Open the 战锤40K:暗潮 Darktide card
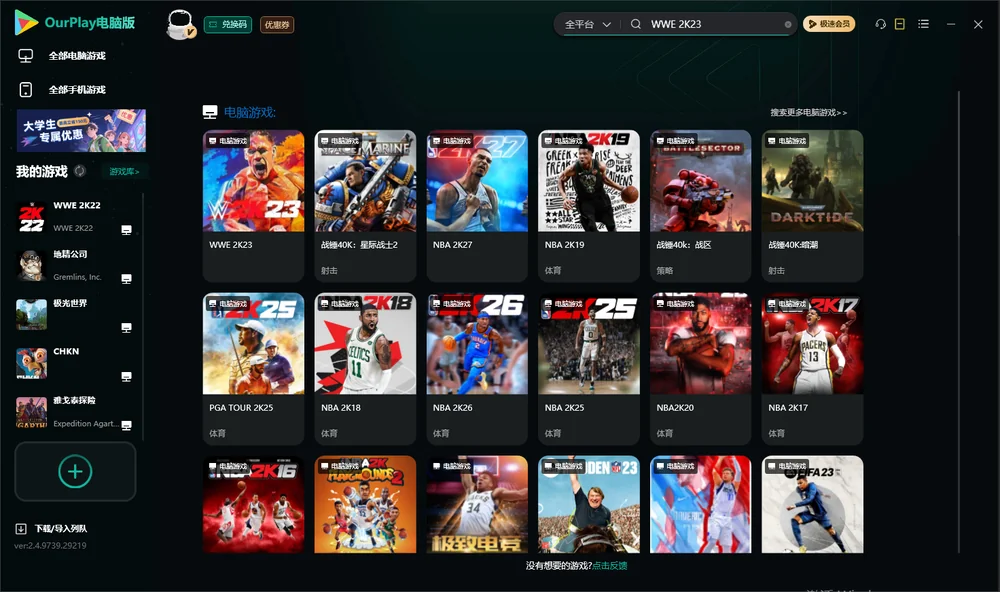 (x=812, y=205)
